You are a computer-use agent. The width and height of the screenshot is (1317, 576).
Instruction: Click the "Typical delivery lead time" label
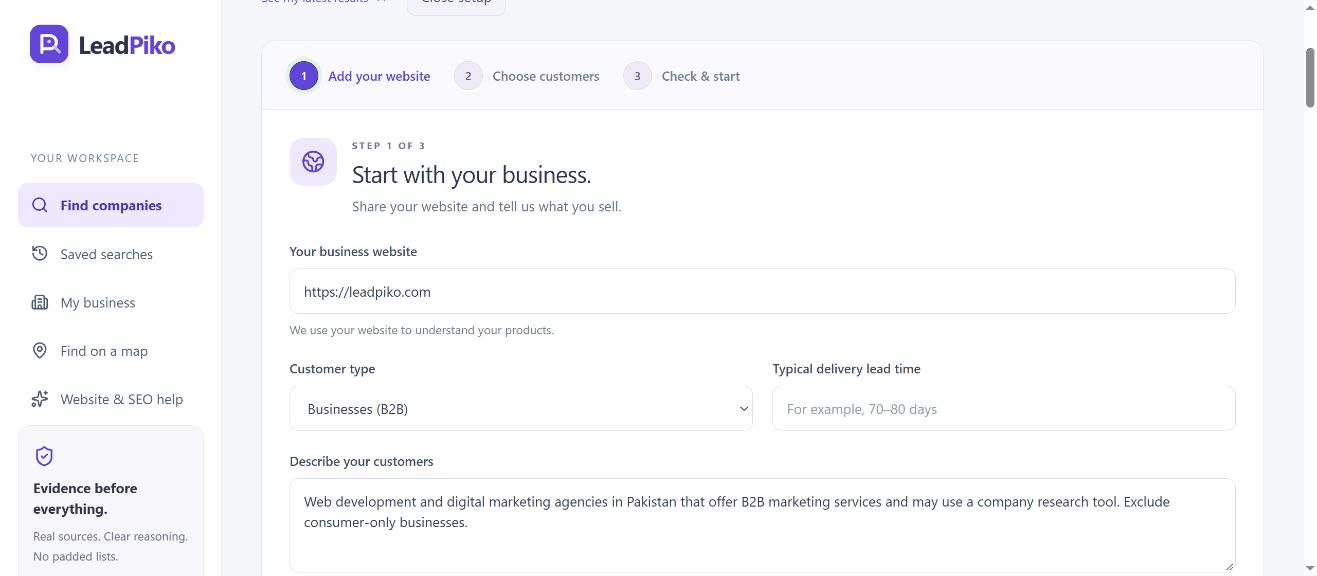tap(846, 369)
